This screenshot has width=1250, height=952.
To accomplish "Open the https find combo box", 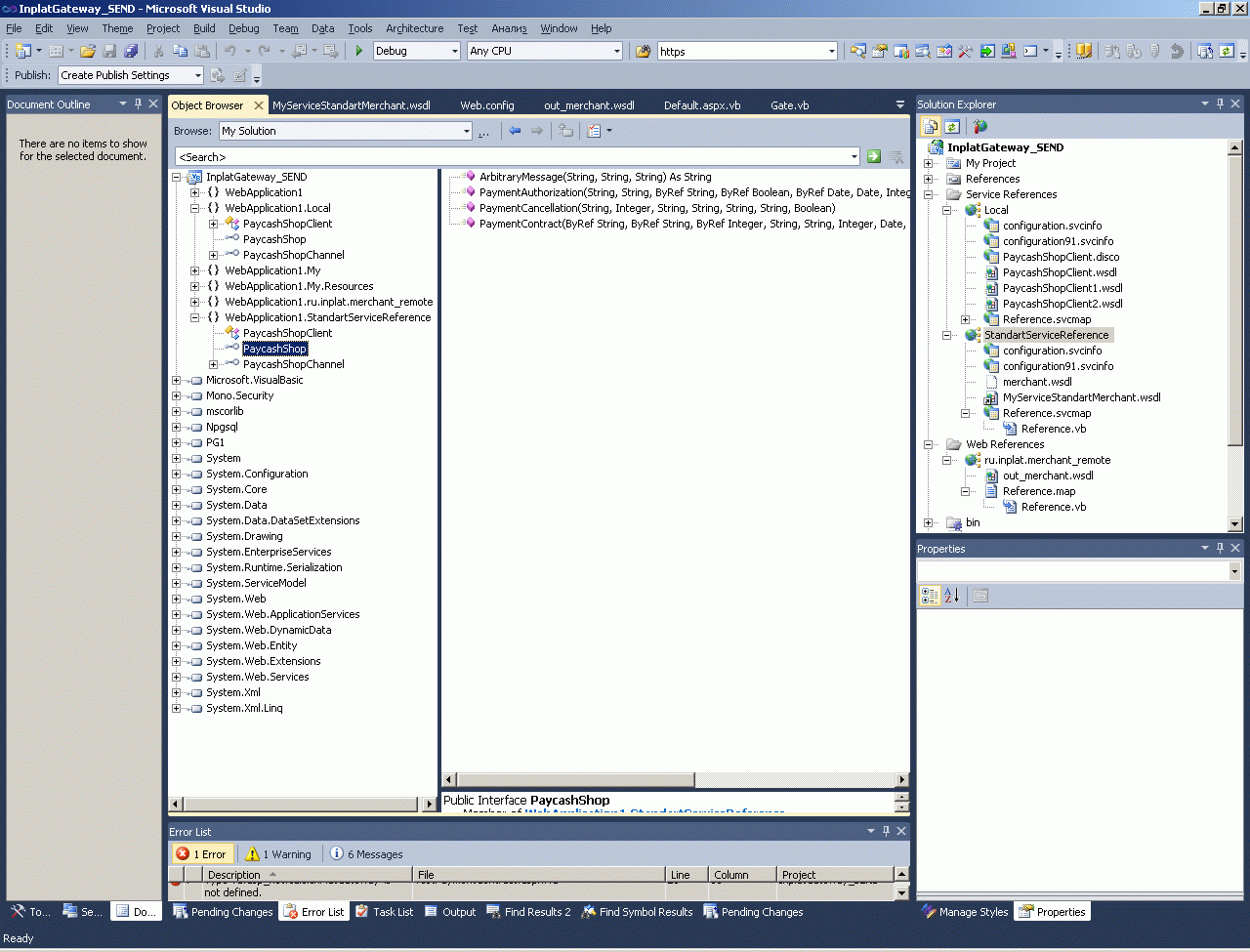I will tap(831, 51).
